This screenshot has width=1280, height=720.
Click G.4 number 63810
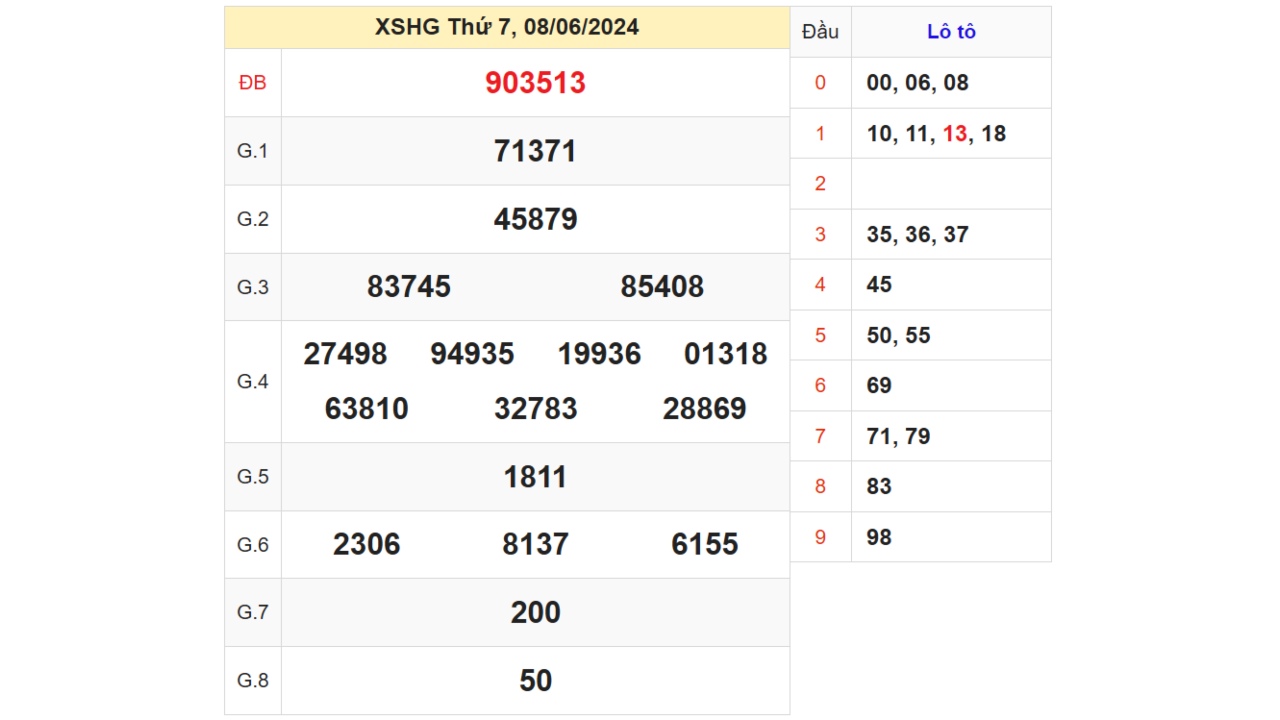tap(367, 409)
